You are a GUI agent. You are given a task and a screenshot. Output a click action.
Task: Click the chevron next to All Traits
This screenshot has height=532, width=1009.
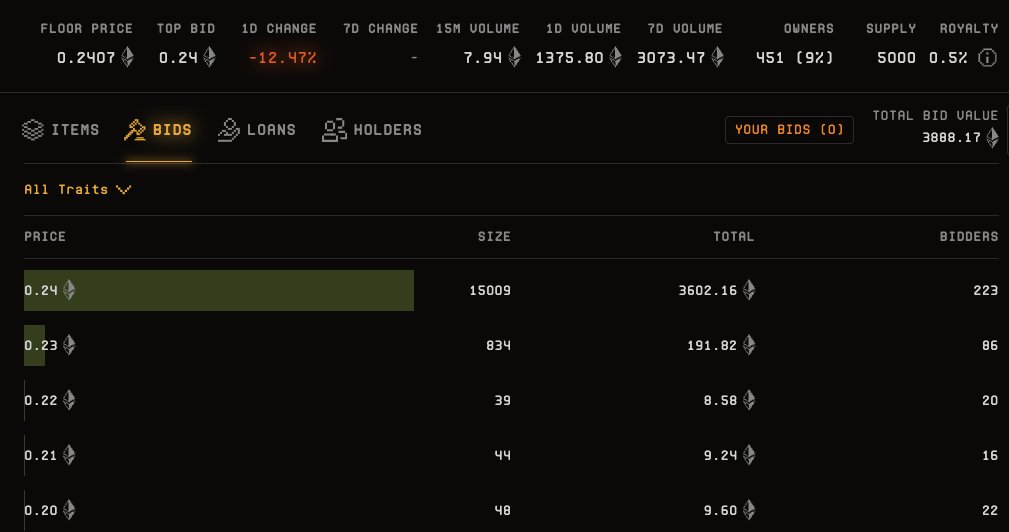(x=124, y=190)
